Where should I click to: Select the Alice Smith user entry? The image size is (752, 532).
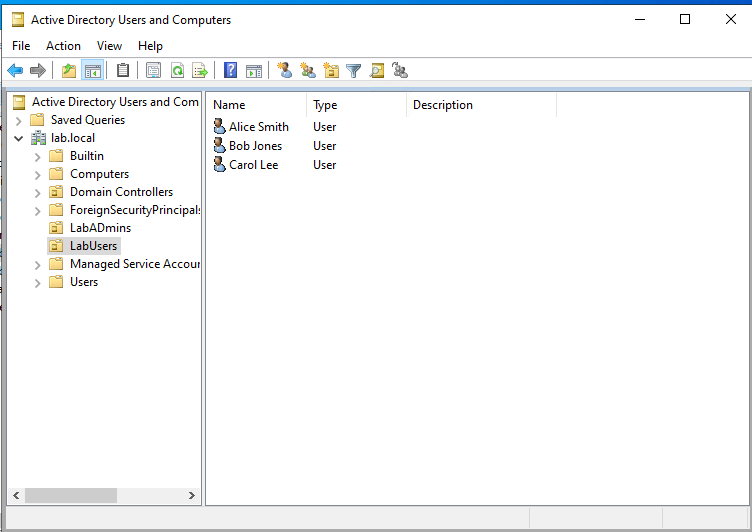(x=258, y=127)
